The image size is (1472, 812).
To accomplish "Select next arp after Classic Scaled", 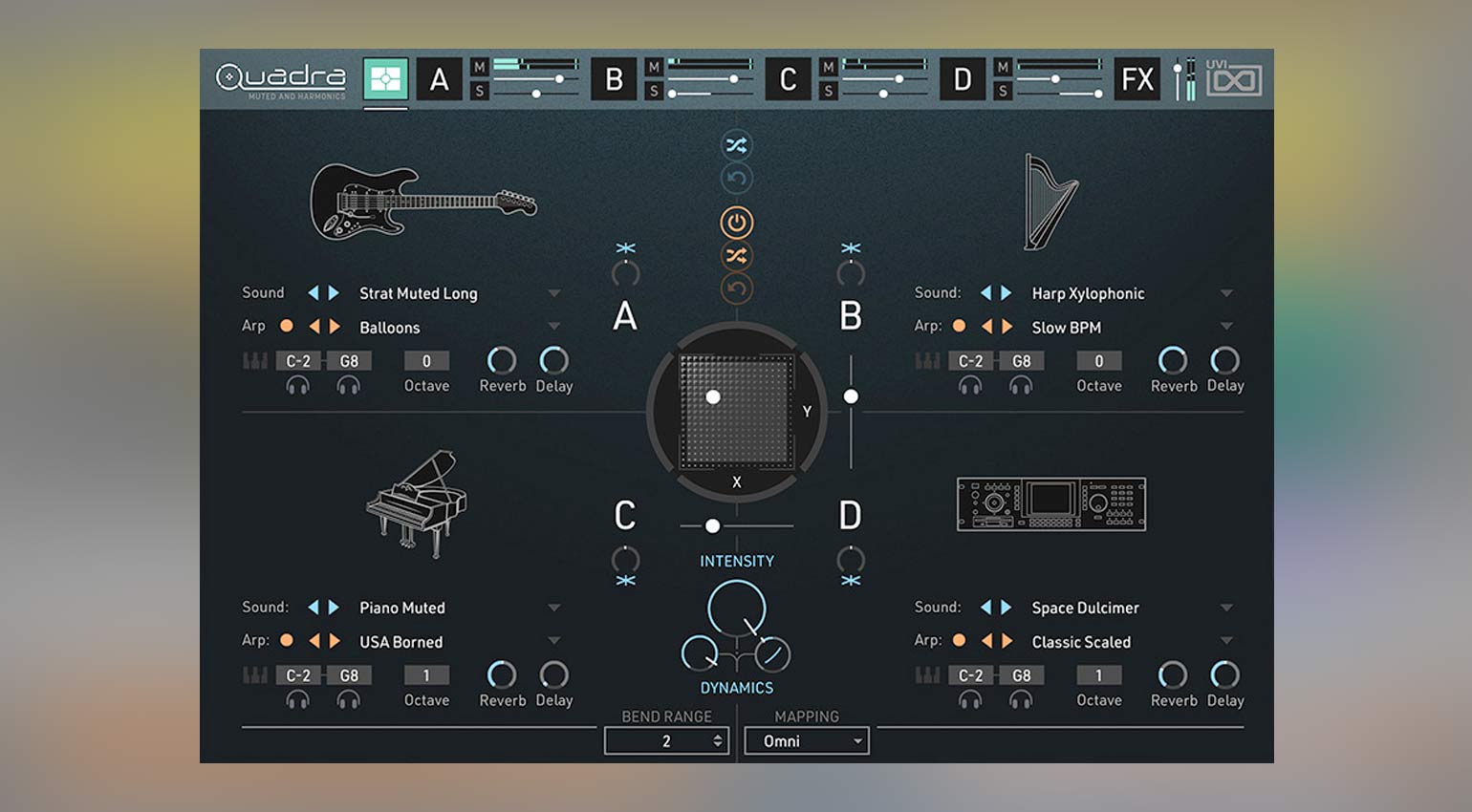I will click(x=1007, y=641).
